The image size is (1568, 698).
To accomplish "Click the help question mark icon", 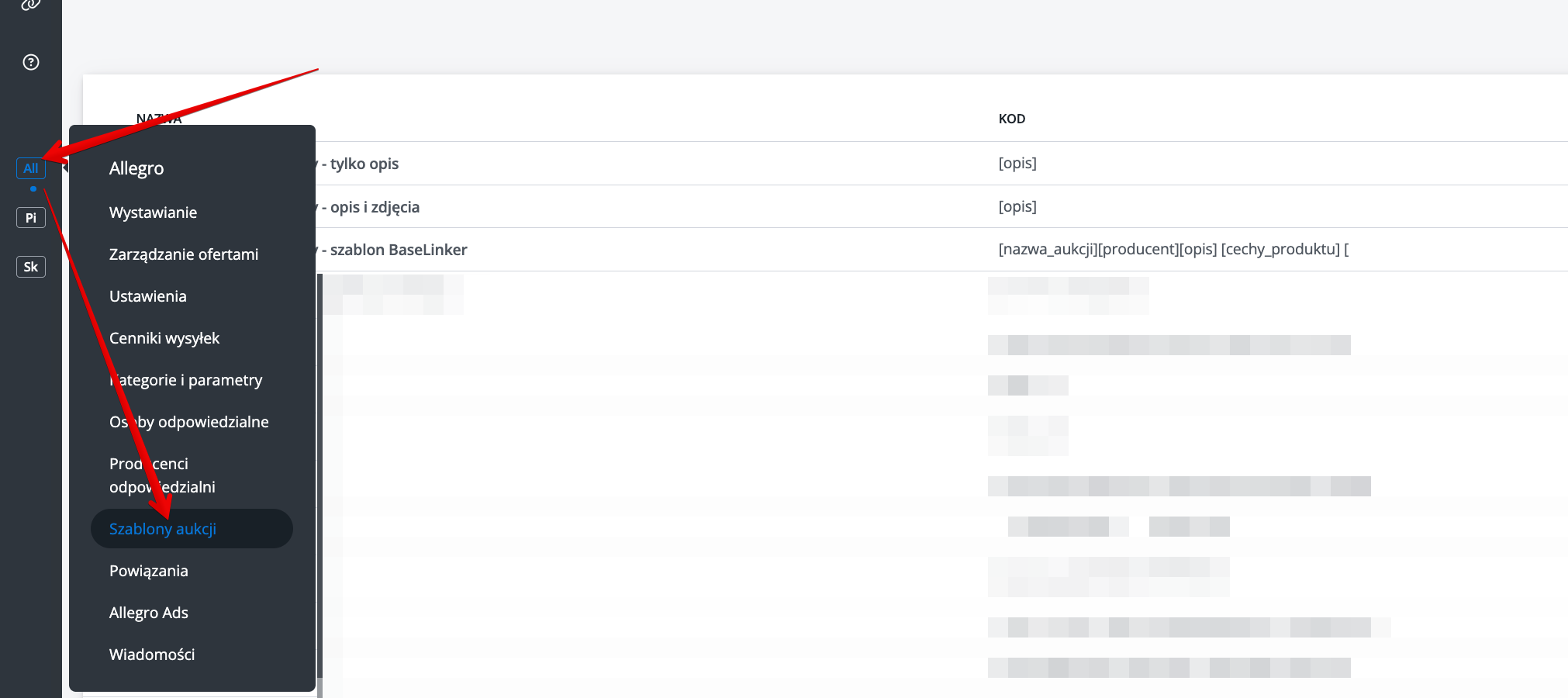I will point(31,62).
